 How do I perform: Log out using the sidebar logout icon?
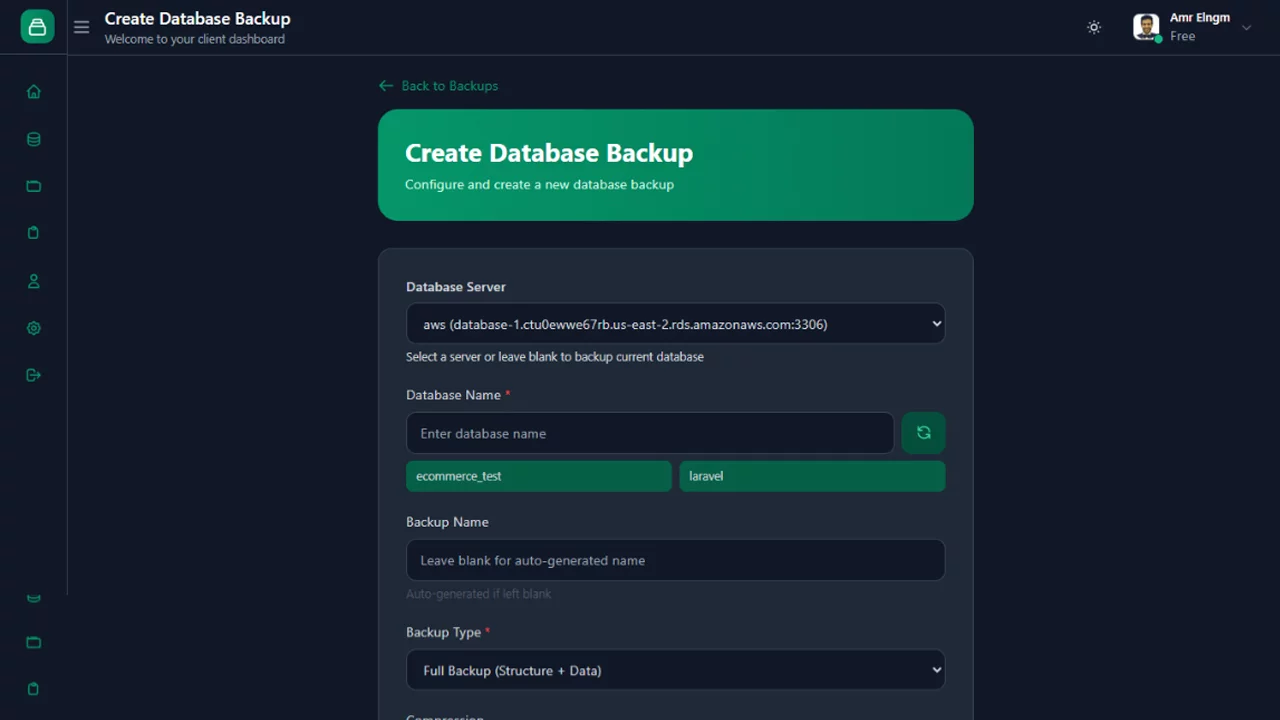pyautogui.click(x=33, y=374)
